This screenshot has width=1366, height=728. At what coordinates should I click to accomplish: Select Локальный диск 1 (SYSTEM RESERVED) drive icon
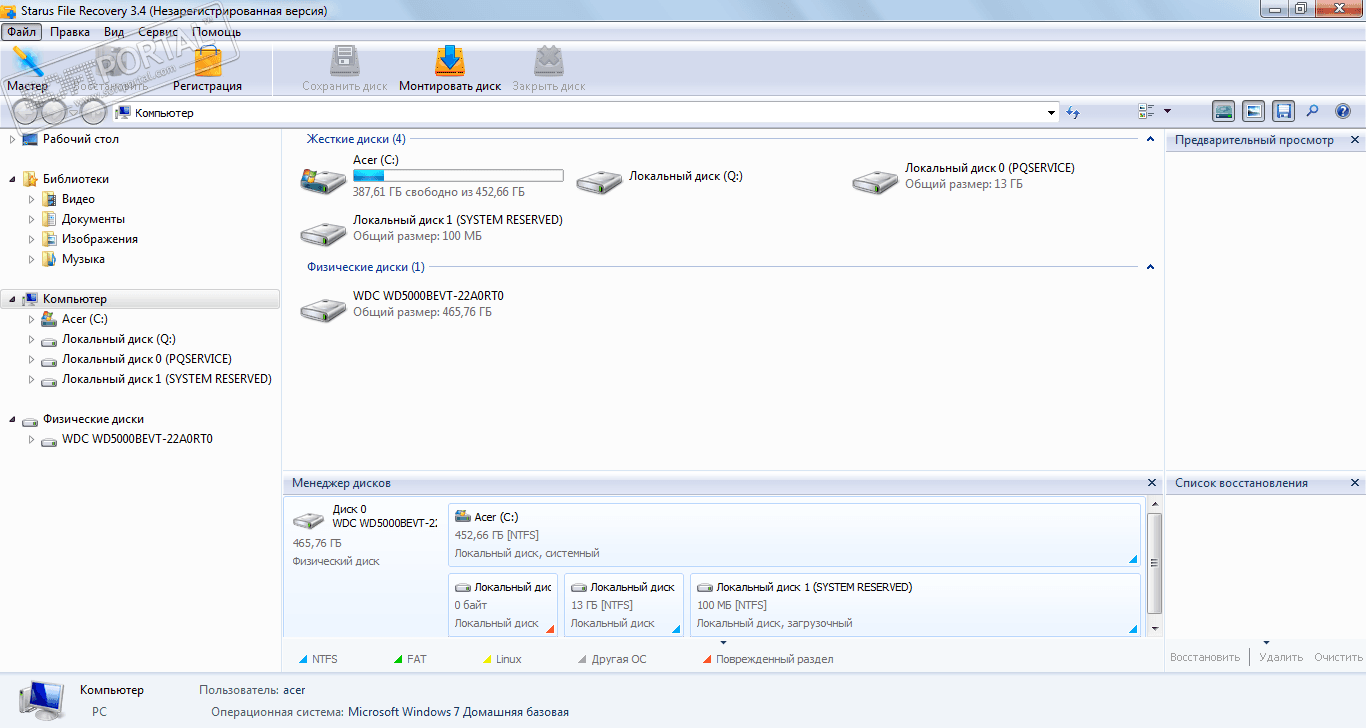point(322,232)
